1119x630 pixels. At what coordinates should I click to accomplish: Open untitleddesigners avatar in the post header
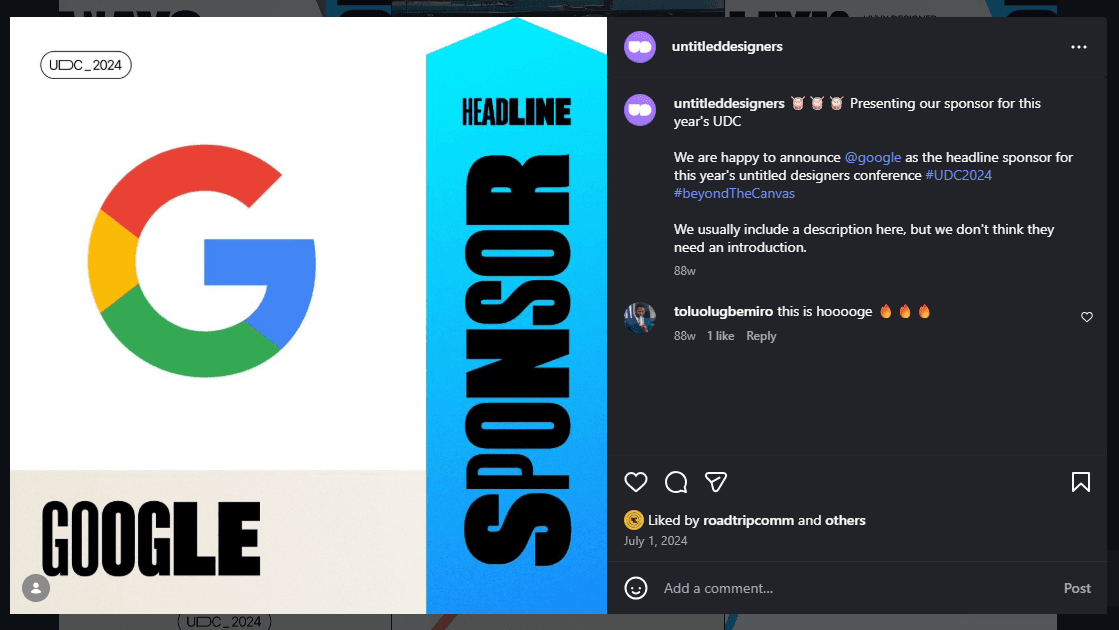click(640, 47)
